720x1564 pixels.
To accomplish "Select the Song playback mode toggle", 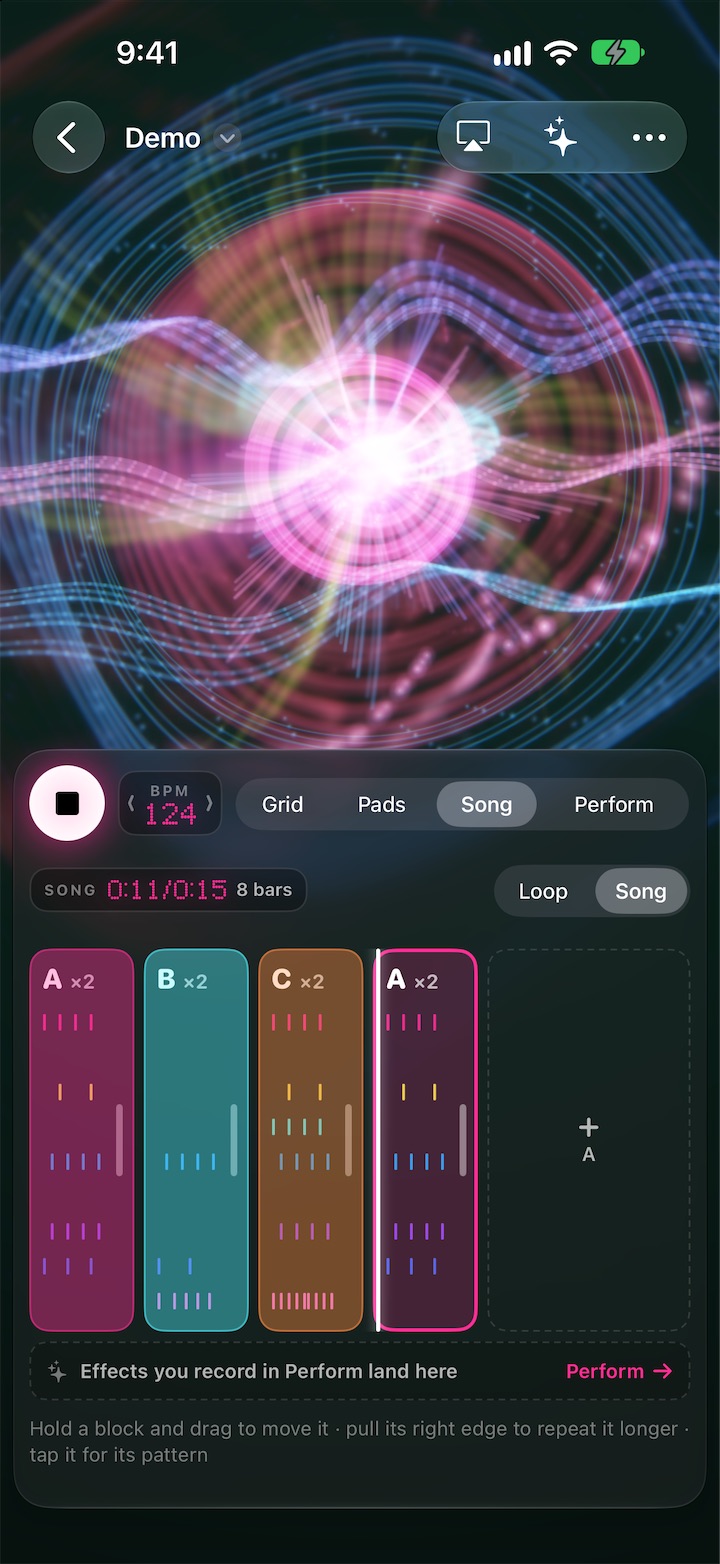I will click(641, 892).
